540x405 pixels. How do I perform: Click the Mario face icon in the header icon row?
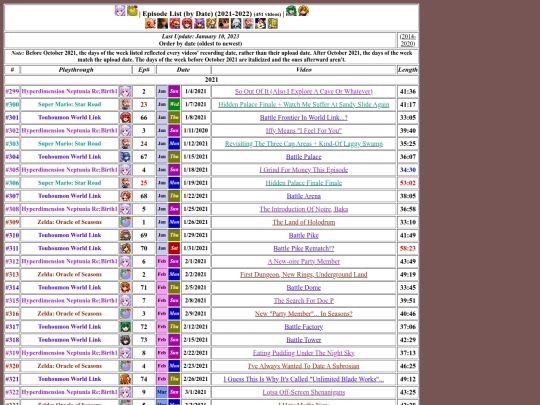175,23
